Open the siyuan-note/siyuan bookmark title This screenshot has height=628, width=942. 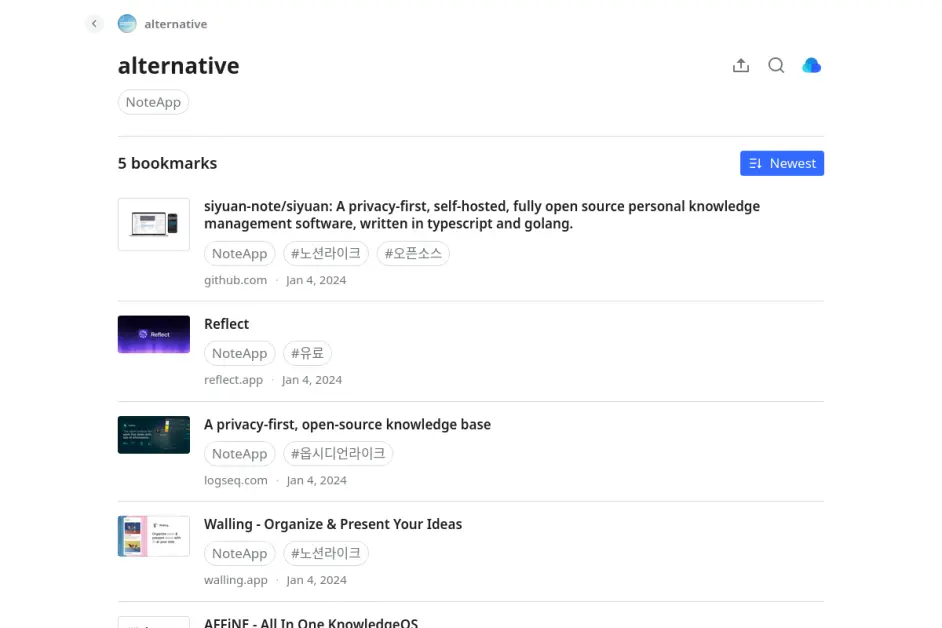pyautogui.click(x=481, y=215)
